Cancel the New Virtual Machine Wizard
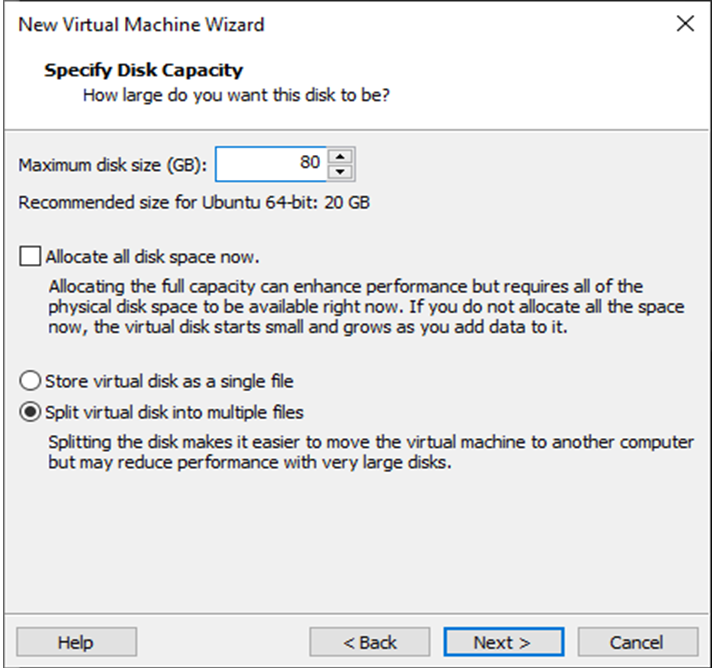This screenshot has height=668, width=713. (x=637, y=642)
